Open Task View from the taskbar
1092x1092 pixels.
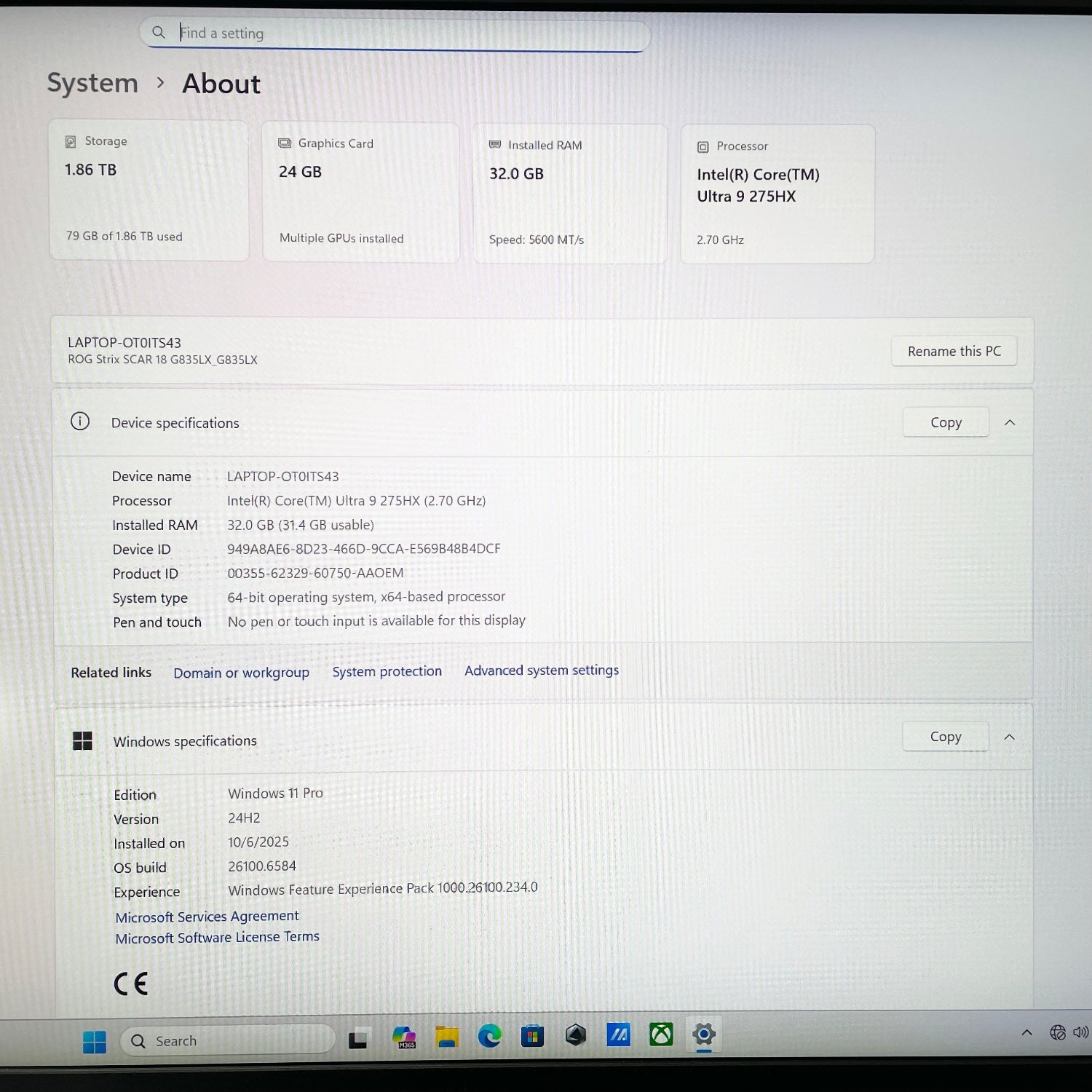[357, 1040]
